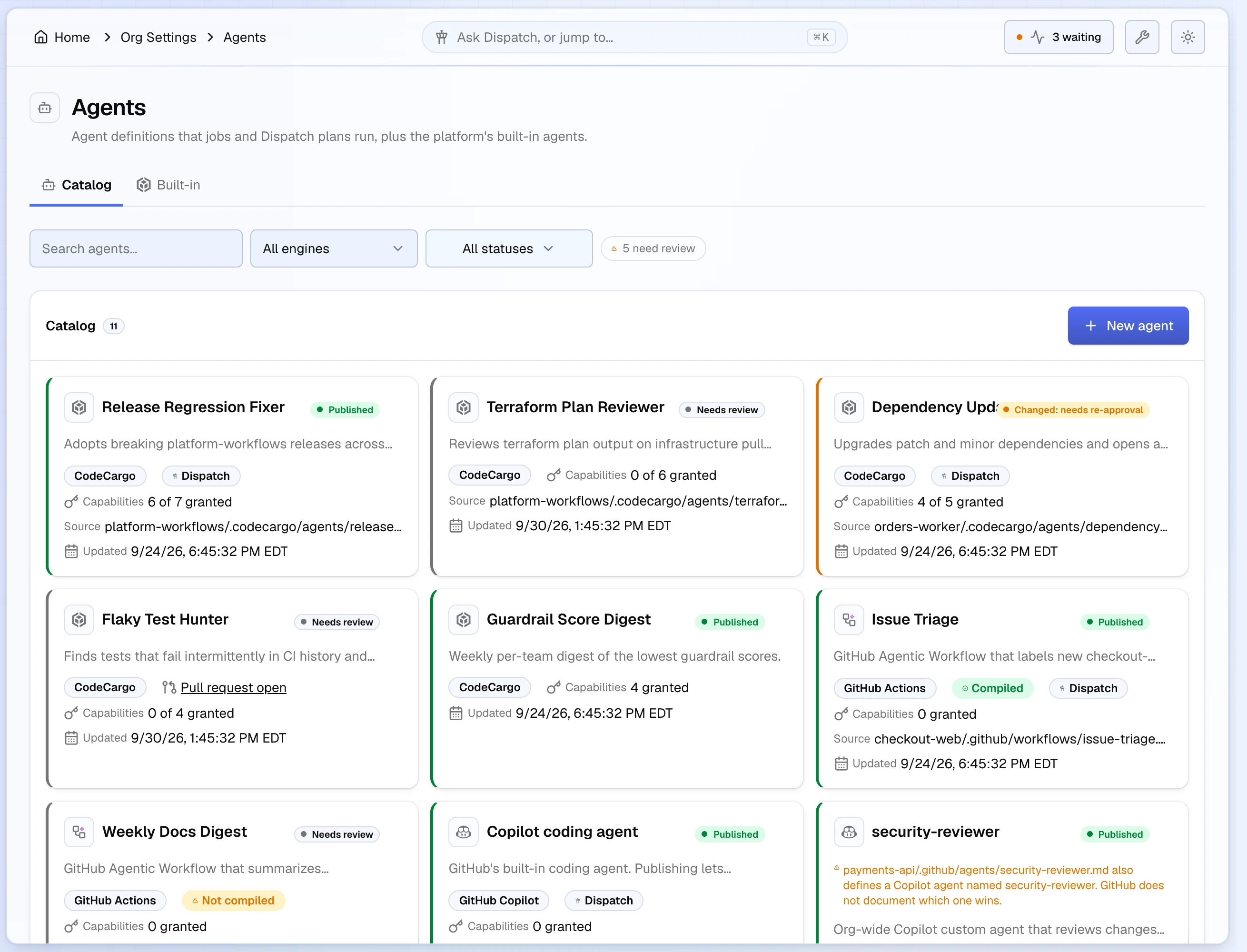This screenshot has height=952, width=1247.
Task: Switch to the Catalog tab
Action: [76, 185]
